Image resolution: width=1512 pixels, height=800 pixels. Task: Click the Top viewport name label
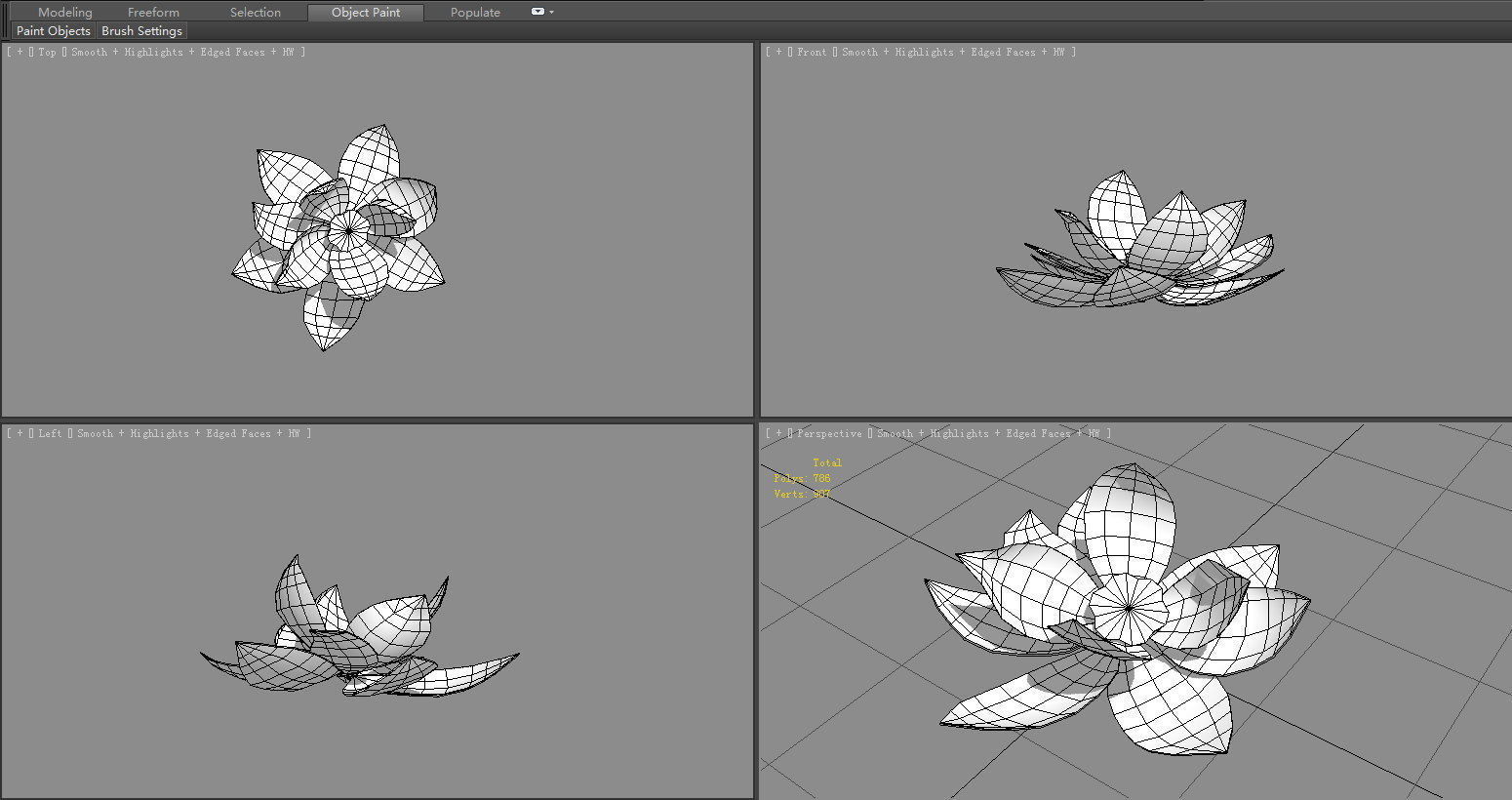coord(47,53)
